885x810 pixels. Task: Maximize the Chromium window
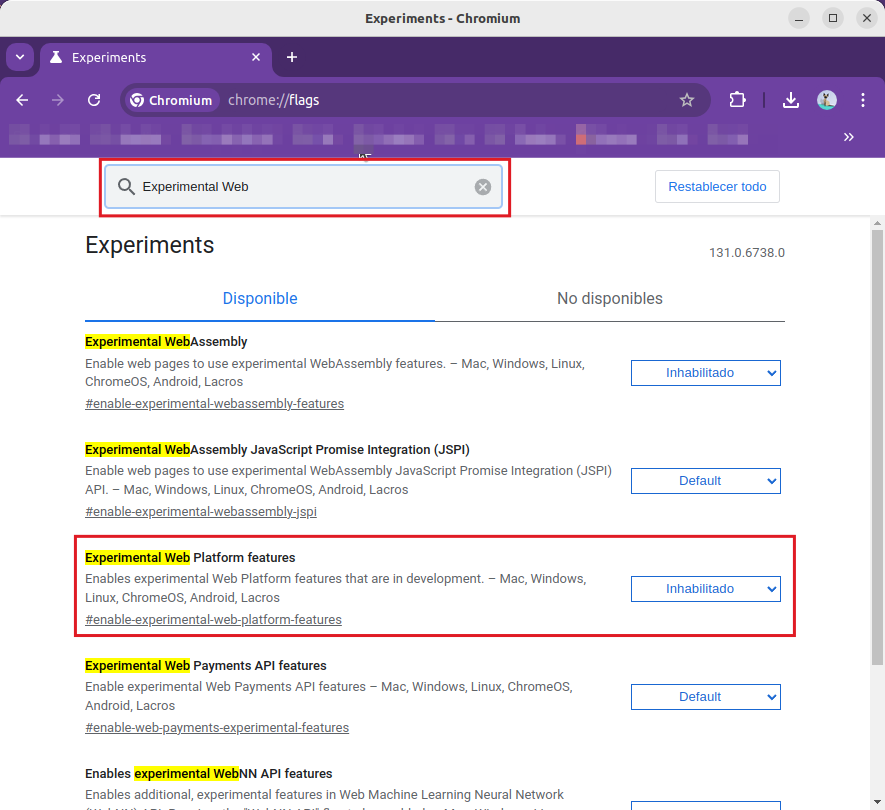pos(833,19)
